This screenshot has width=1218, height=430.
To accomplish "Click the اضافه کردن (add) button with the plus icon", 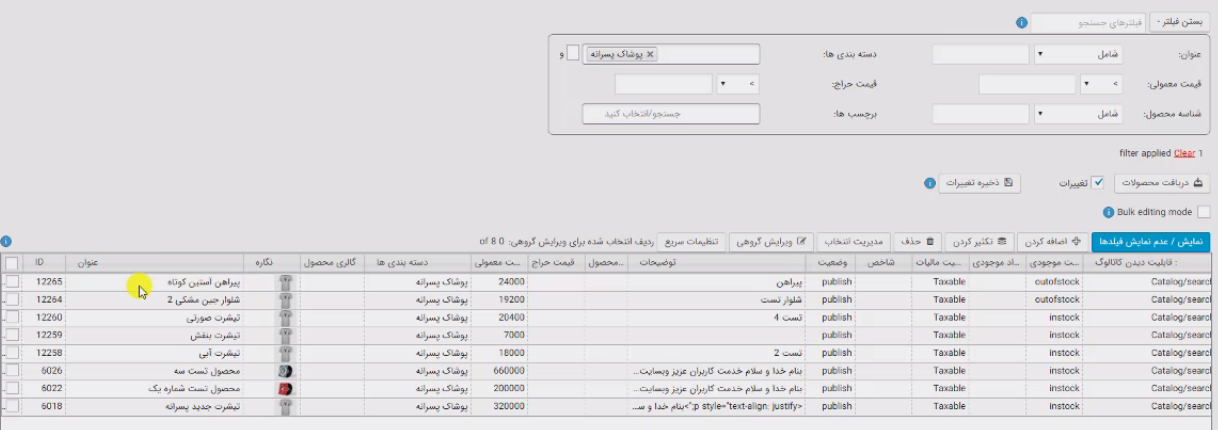I will tap(1053, 242).
